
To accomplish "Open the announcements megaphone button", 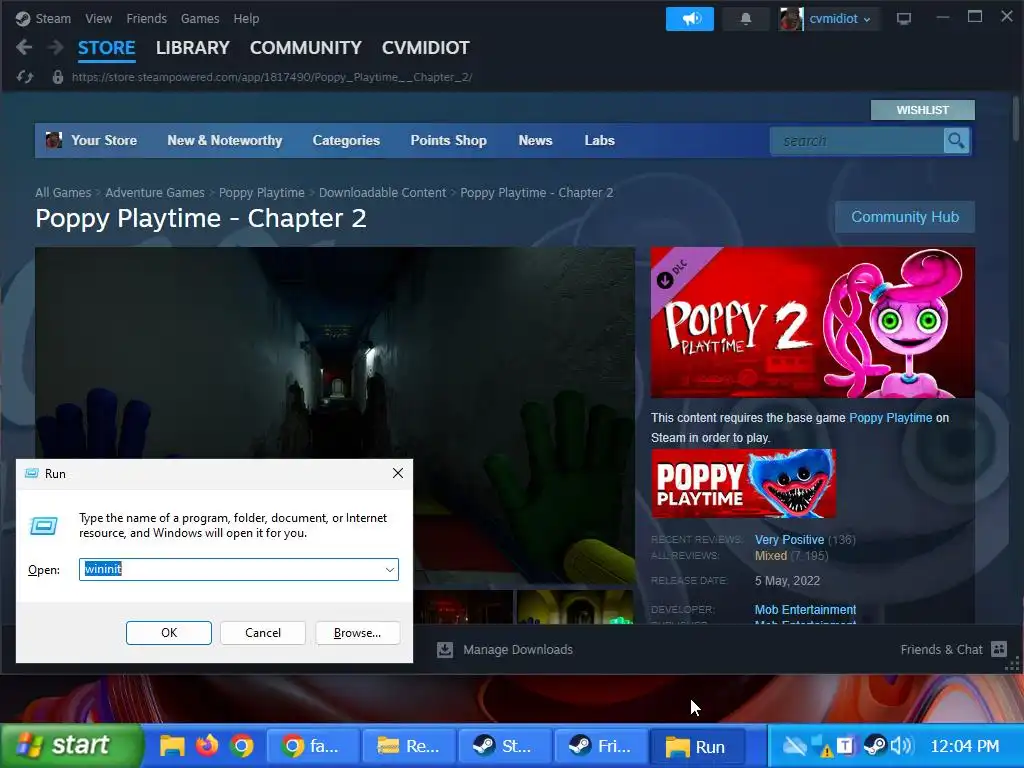I will point(690,18).
